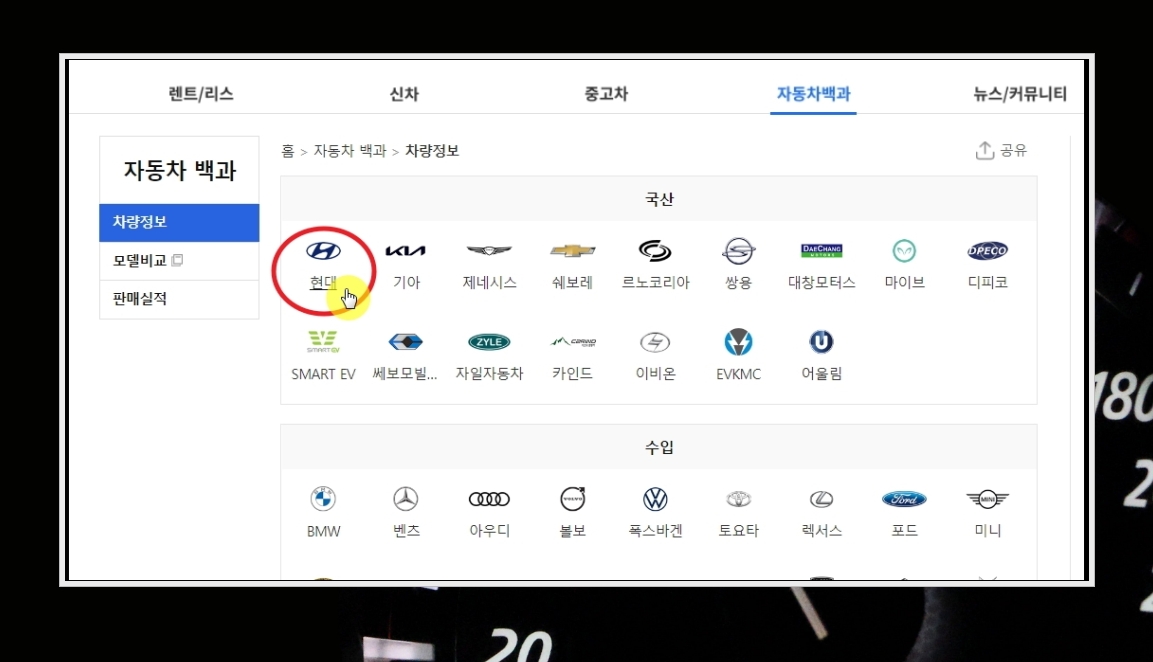Image resolution: width=1153 pixels, height=662 pixels.
Task: Click the share upload icon
Action: pyautogui.click(x=985, y=150)
